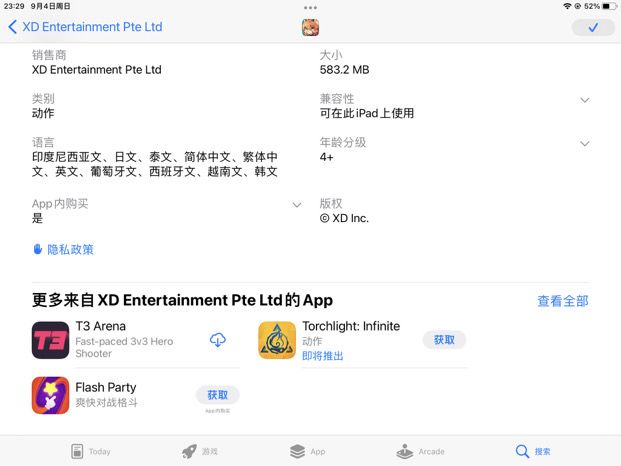Open the Torchlight: Infinite app icon
This screenshot has width=621, height=466.
click(277, 340)
